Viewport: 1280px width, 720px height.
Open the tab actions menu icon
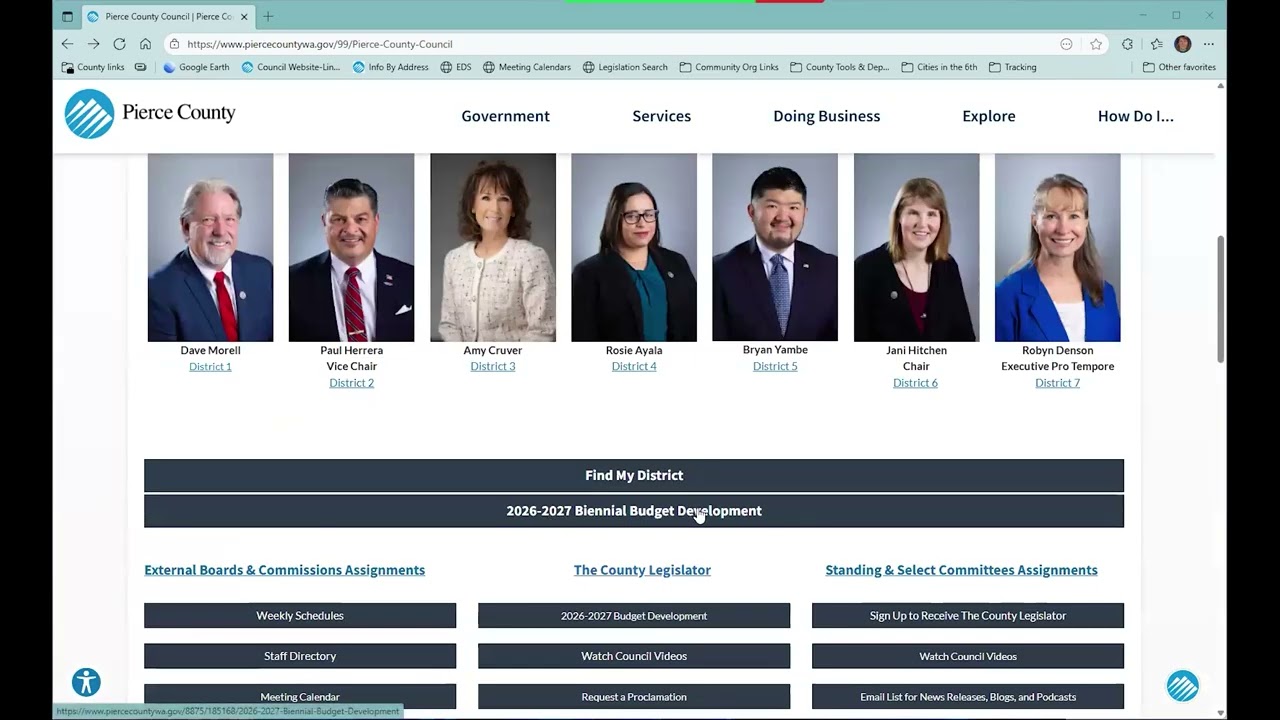(x=67, y=16)
